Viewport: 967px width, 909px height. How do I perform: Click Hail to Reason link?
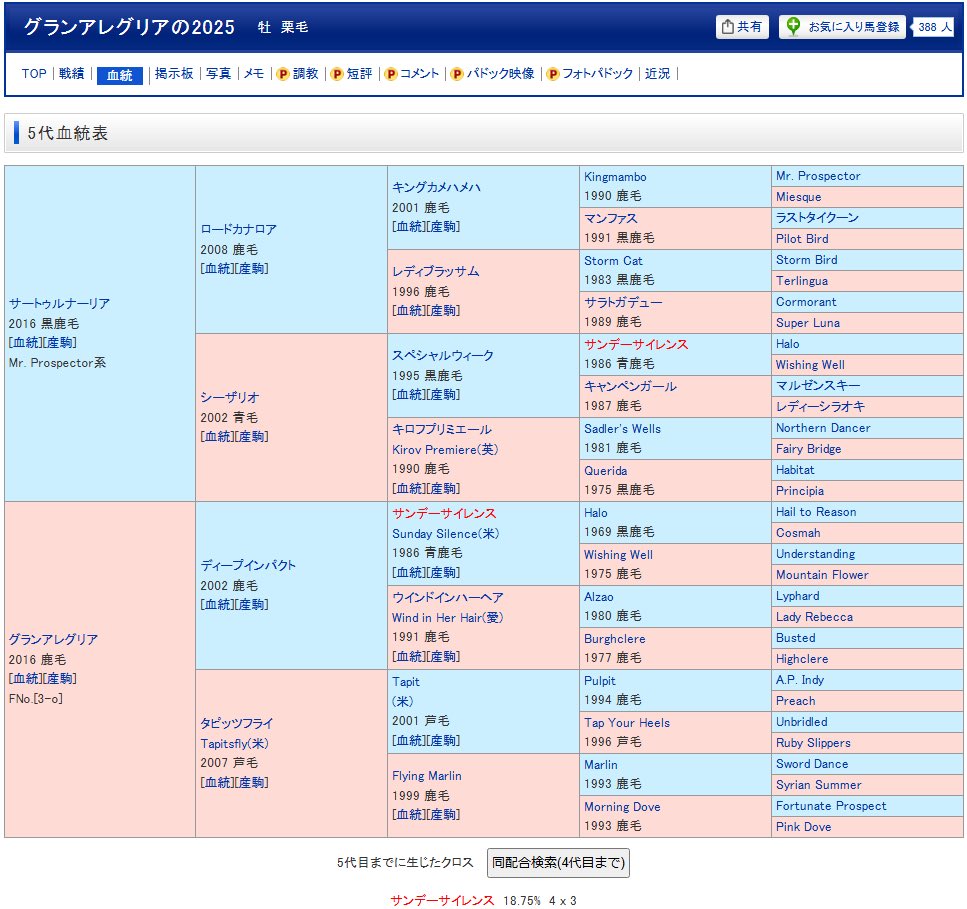(816, 511)
